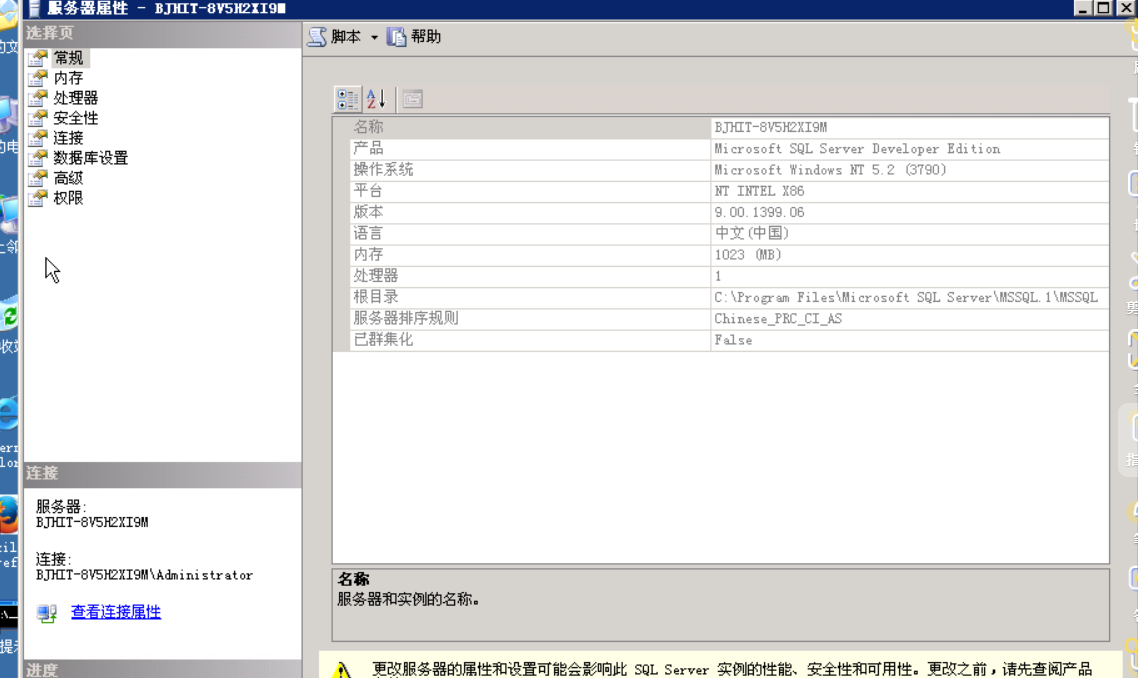Click the icon beside 常规
Viewport: 1138px width, 678px height.
click(38, 57)
